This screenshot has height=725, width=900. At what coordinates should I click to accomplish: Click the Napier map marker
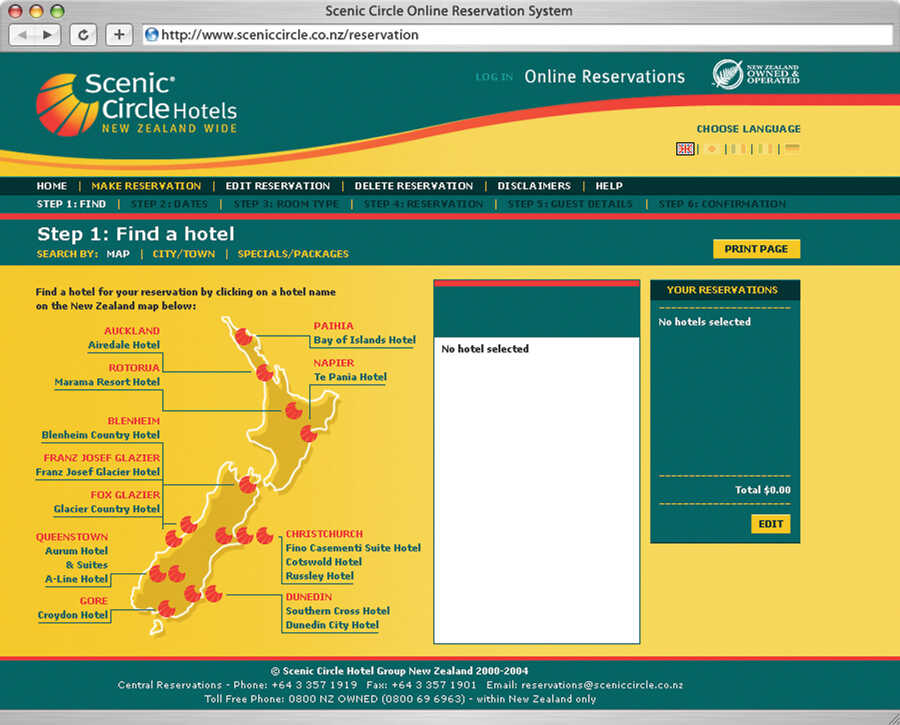point(309,433)
